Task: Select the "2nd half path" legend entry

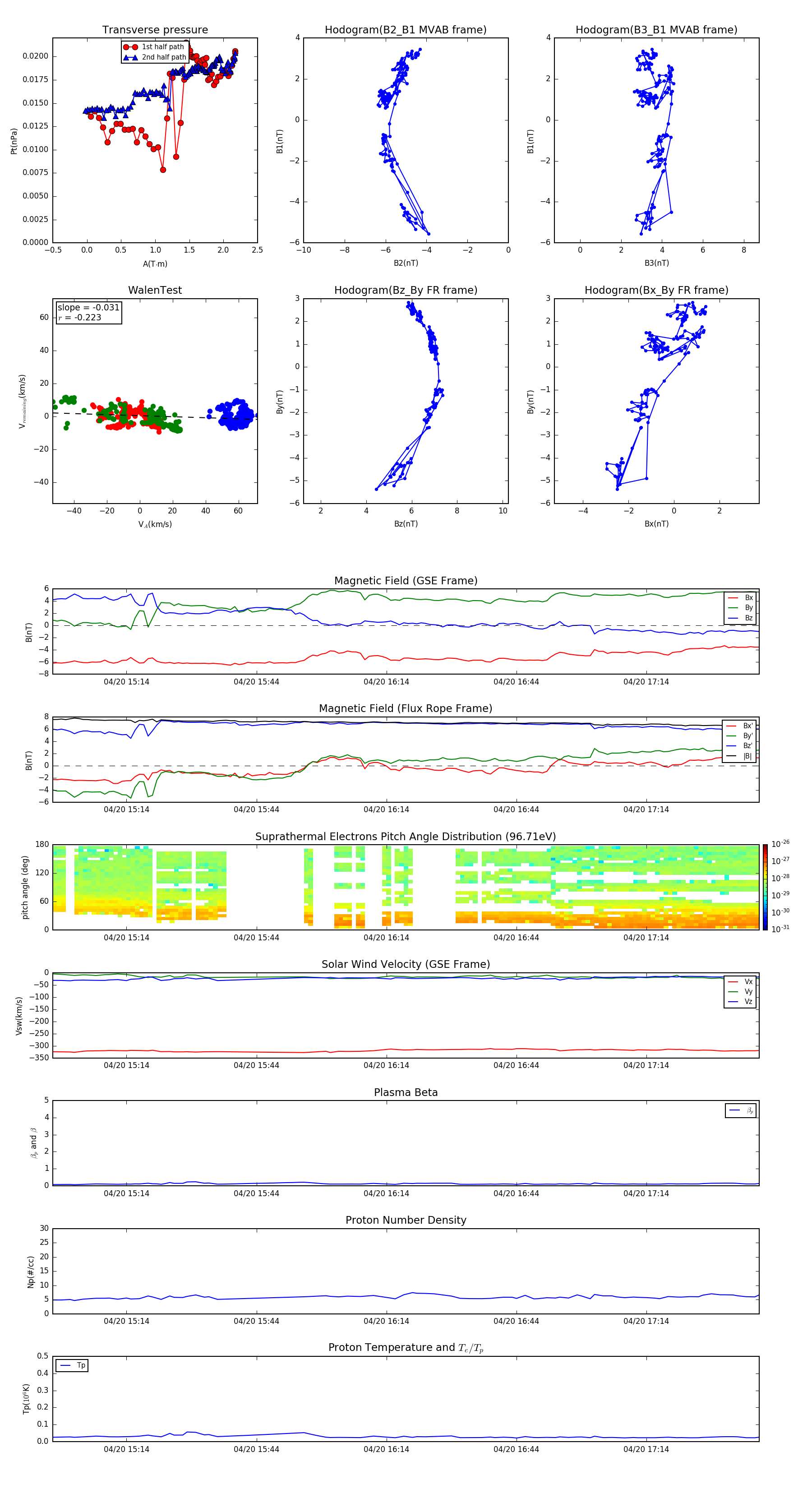Action: point(155,57)
